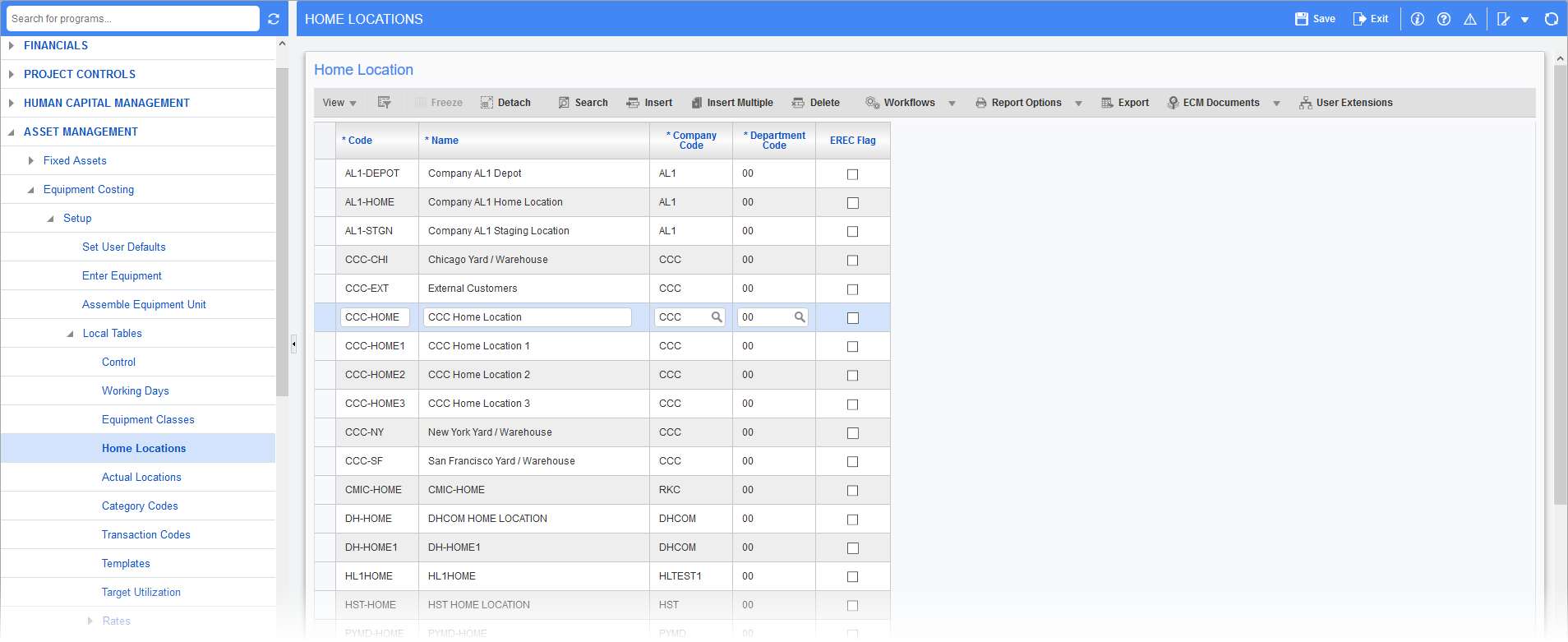Expand Fixed Assets node
The width and height of the screenshot is (1568, 642).
point(31,161)
